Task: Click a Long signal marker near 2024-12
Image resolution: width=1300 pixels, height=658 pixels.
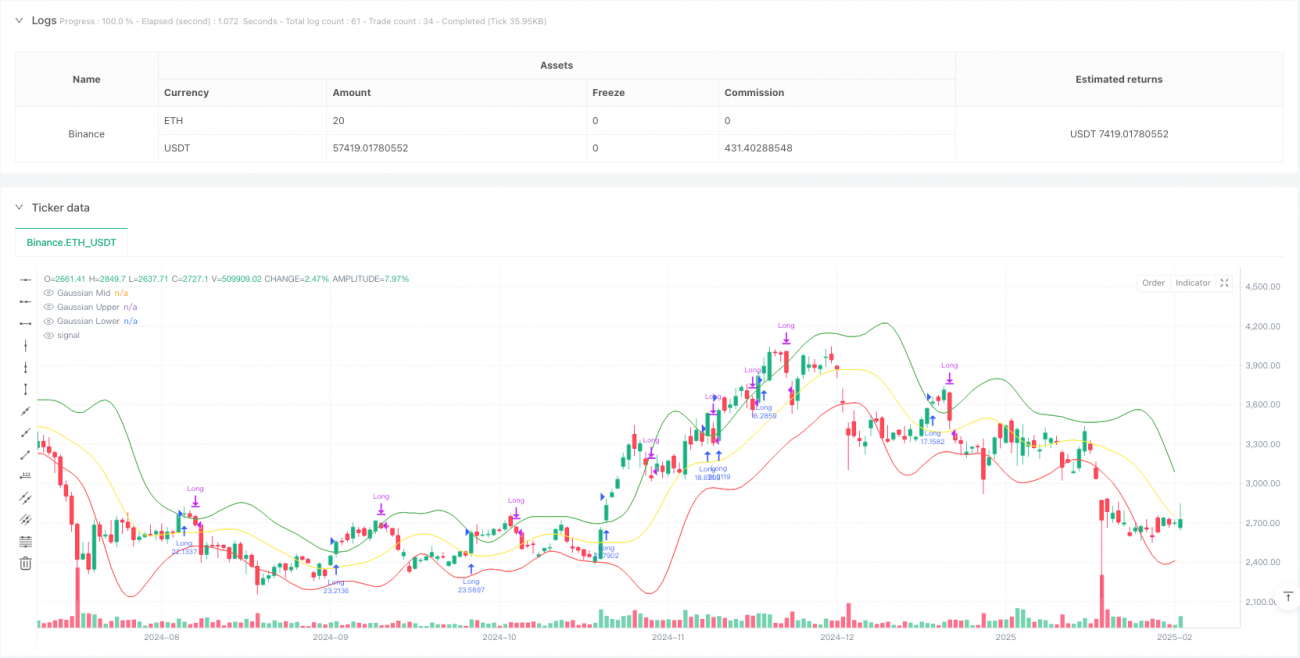Action: pos(786,330)
